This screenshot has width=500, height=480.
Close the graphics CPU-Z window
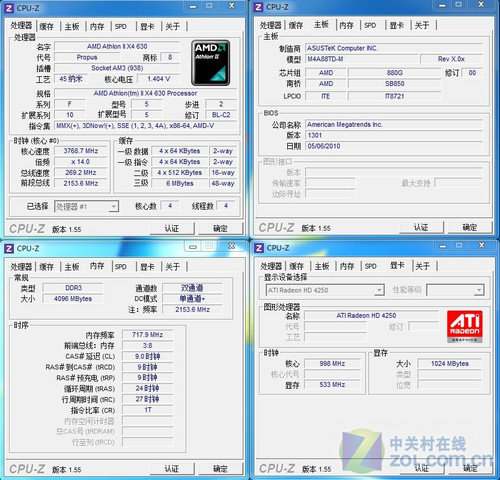point(481,245)
